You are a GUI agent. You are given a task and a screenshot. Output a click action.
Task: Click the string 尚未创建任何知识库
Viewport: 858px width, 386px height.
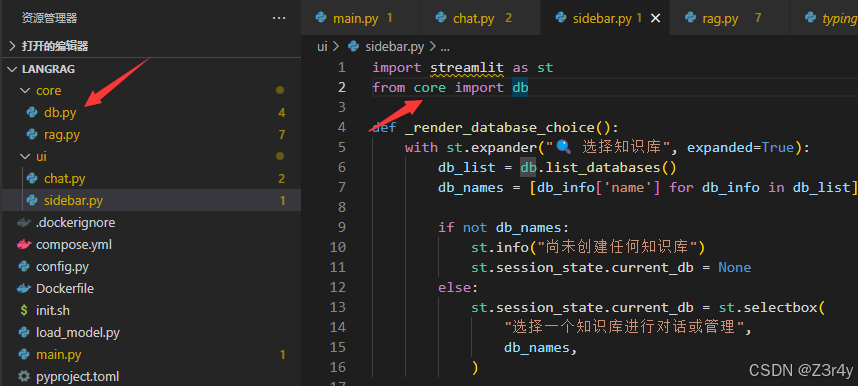[x=617, y=247]
